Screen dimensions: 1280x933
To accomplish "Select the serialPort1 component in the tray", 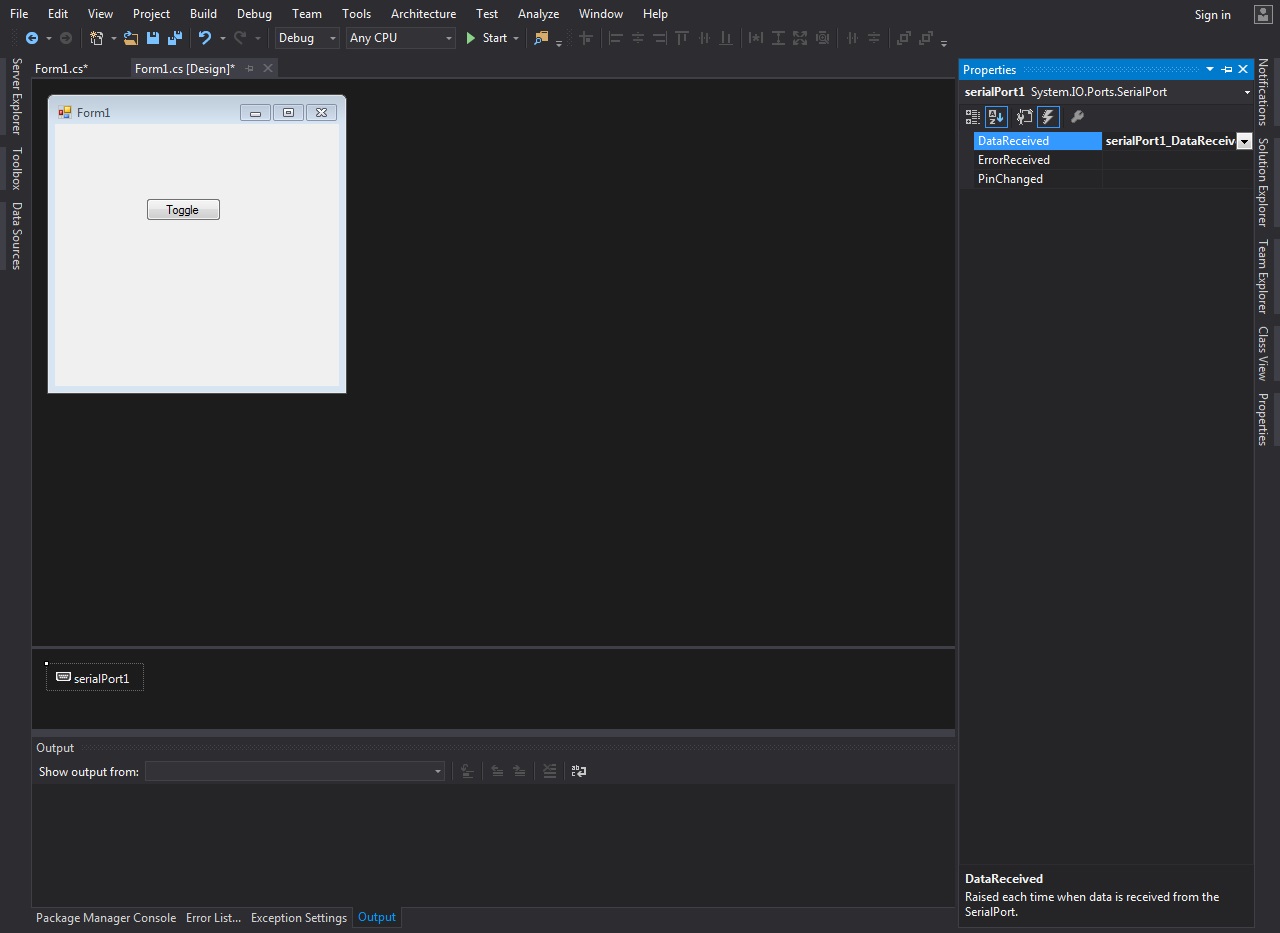I will pos(95,678).
